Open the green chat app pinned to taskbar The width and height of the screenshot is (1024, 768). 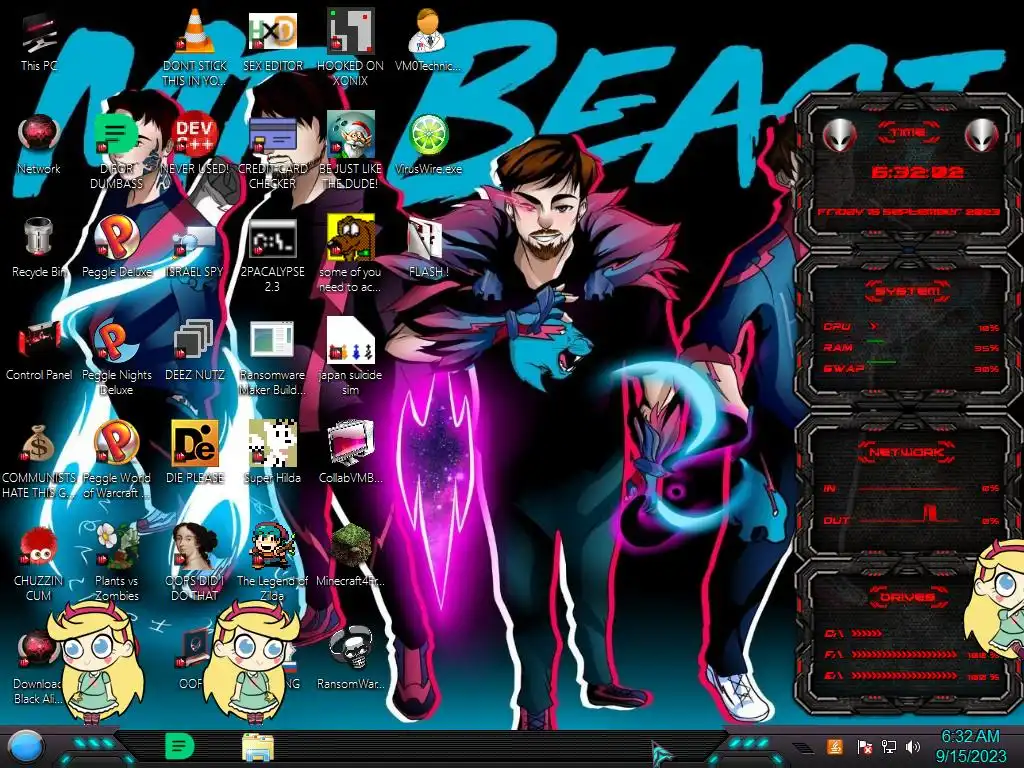pos(180,746)
